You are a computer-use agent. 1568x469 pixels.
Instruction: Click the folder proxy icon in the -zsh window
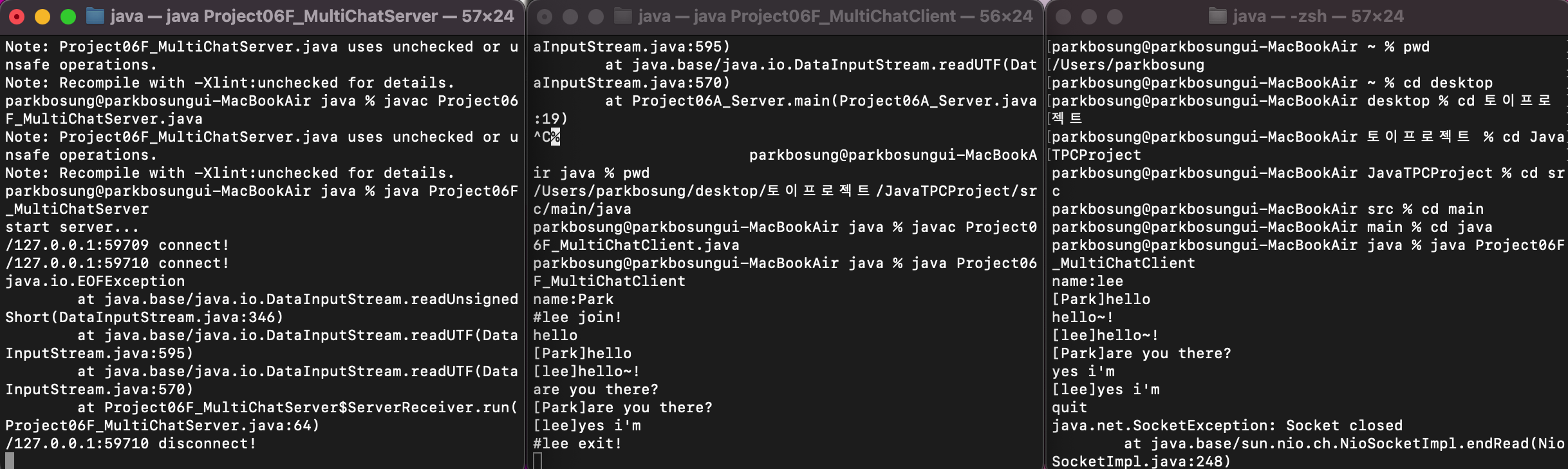click(1218, 15)
